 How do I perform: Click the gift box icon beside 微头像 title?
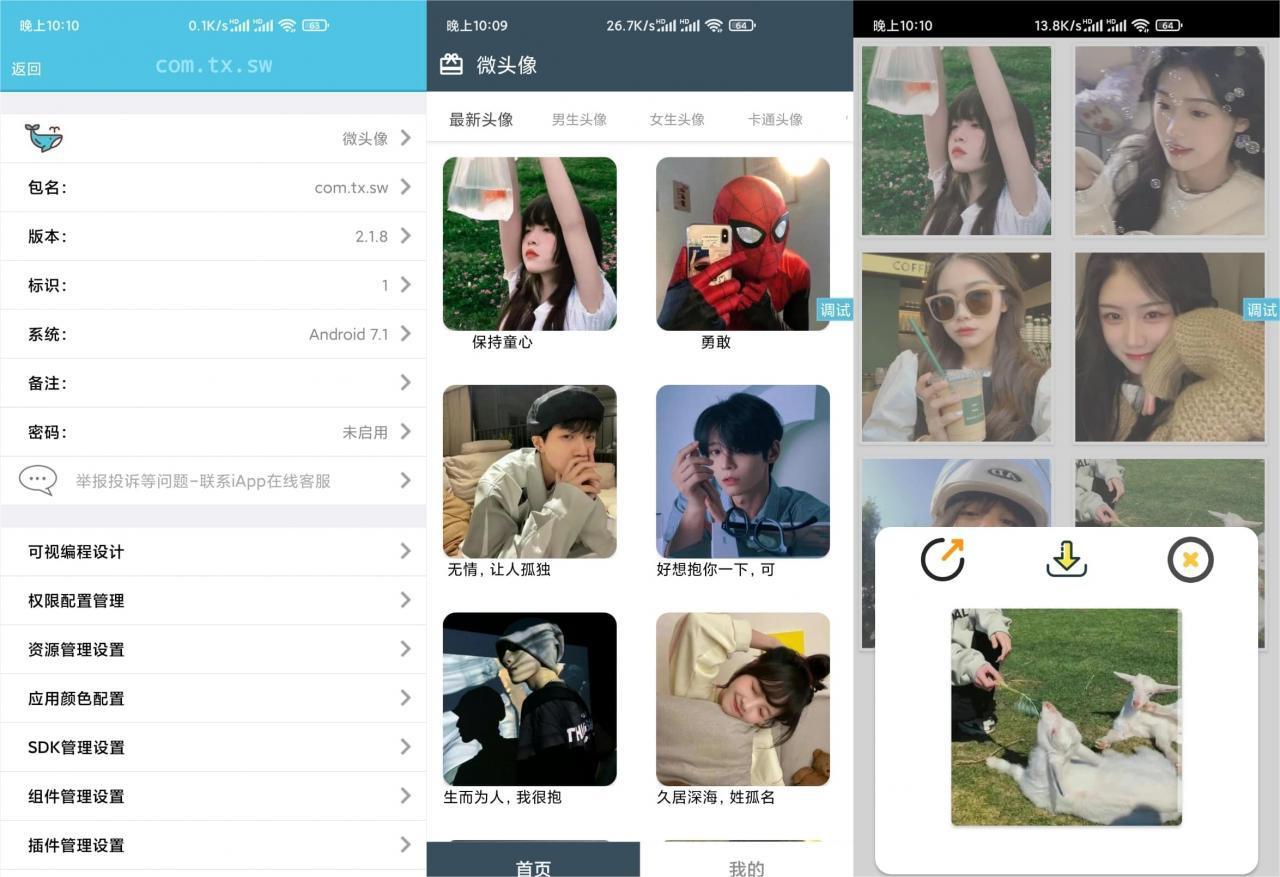452,65
